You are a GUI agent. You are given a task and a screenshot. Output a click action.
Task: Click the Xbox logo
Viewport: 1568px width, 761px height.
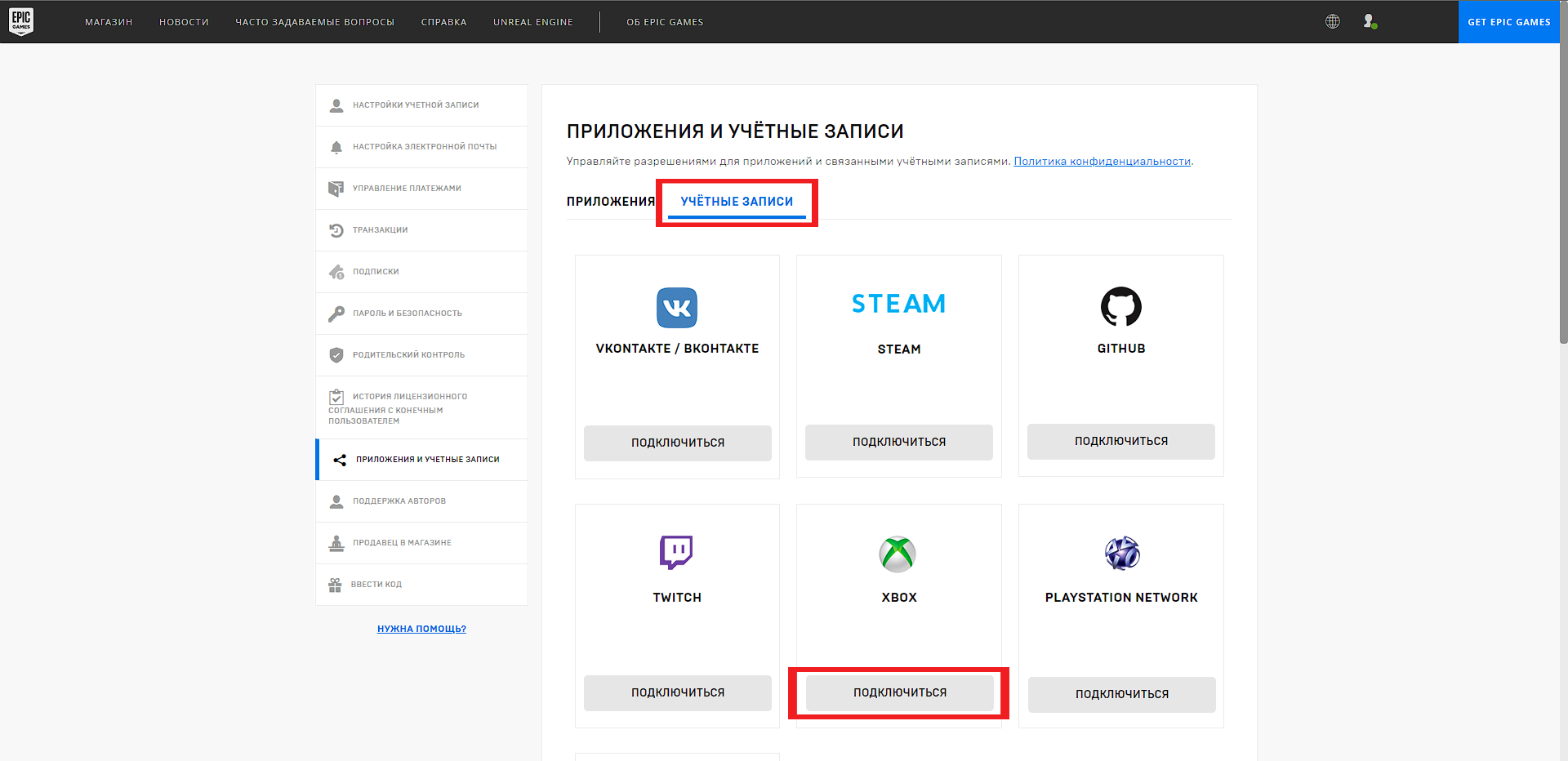[898, 554]
